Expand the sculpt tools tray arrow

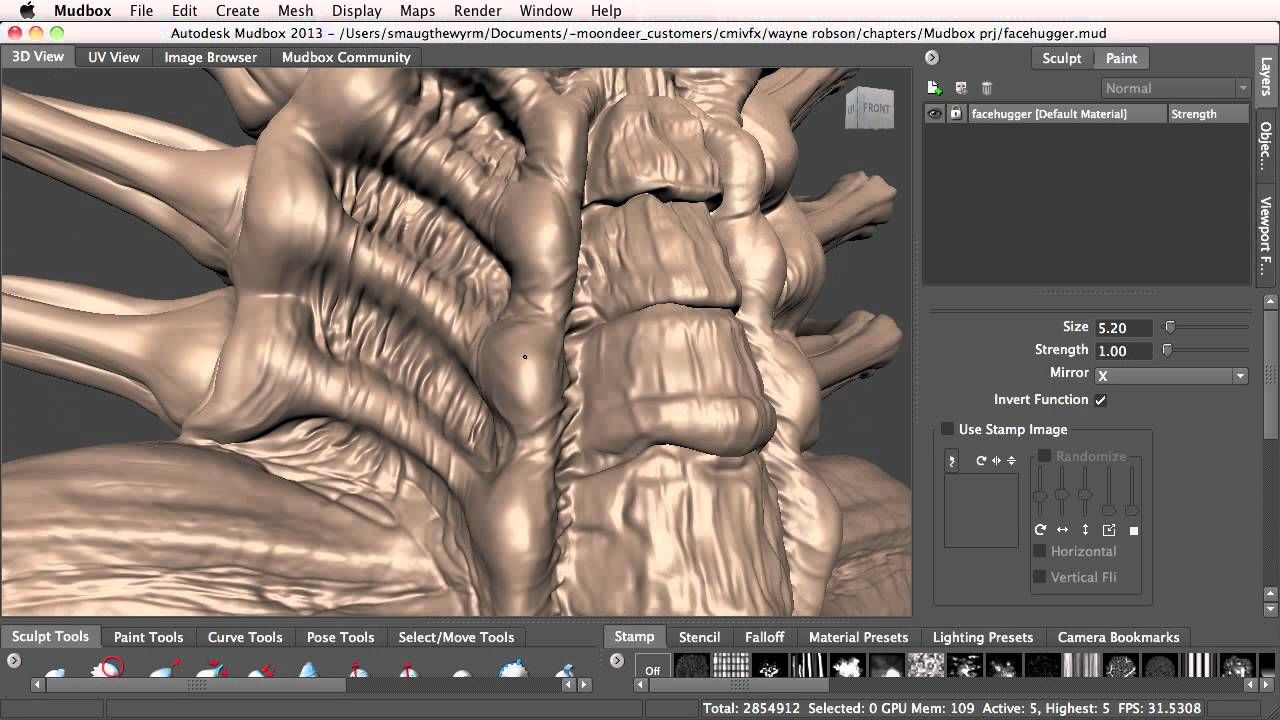[x=14, y=660]
